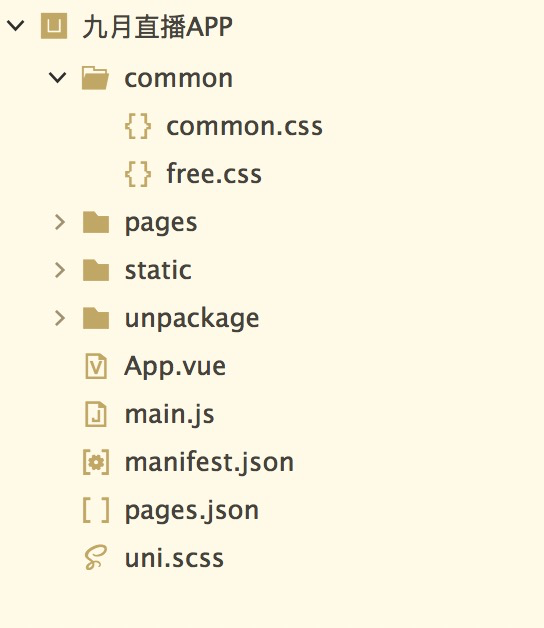Viewport: 544px width, 628px height.
Task: Click the gear icon of manifest.json
Action: (96, 462)
